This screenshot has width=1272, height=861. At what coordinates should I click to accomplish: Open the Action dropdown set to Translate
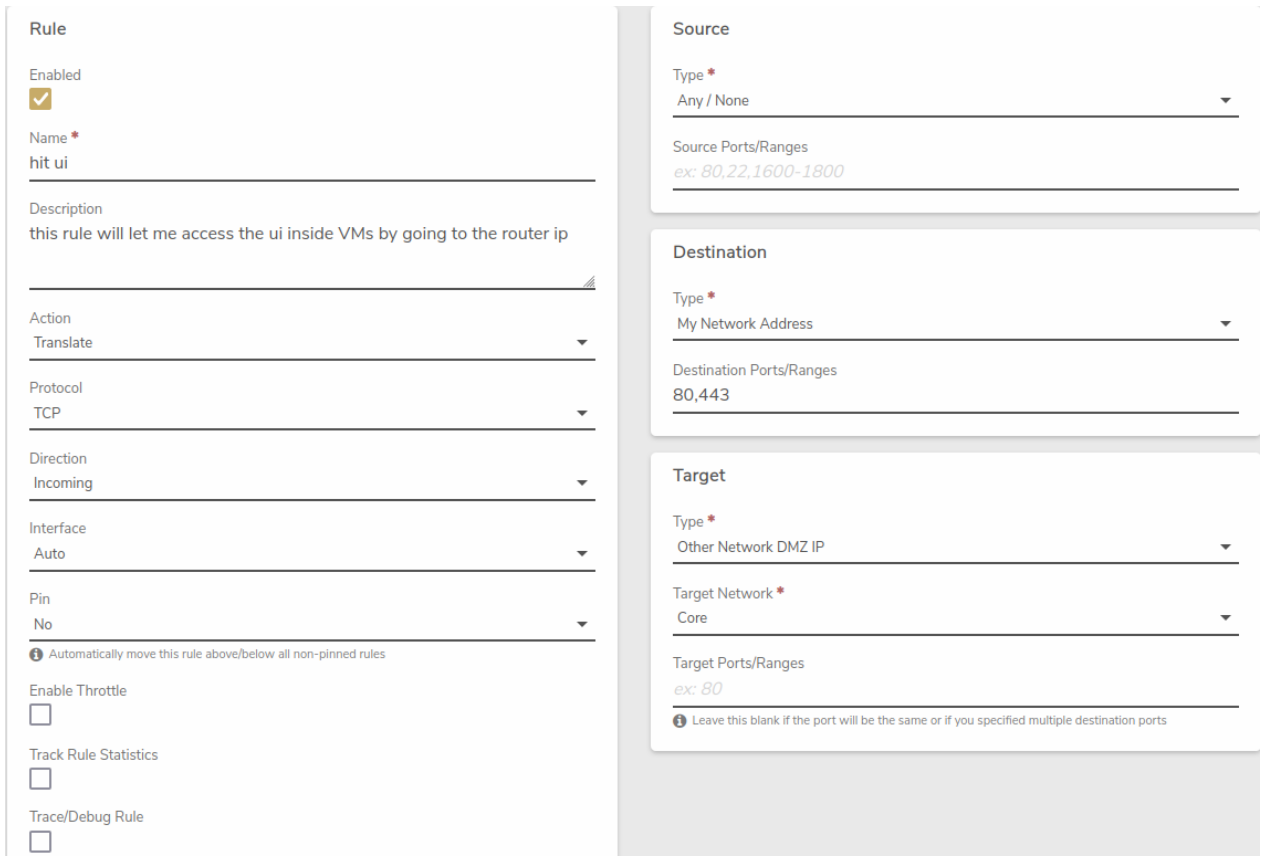tap(312, 342)
